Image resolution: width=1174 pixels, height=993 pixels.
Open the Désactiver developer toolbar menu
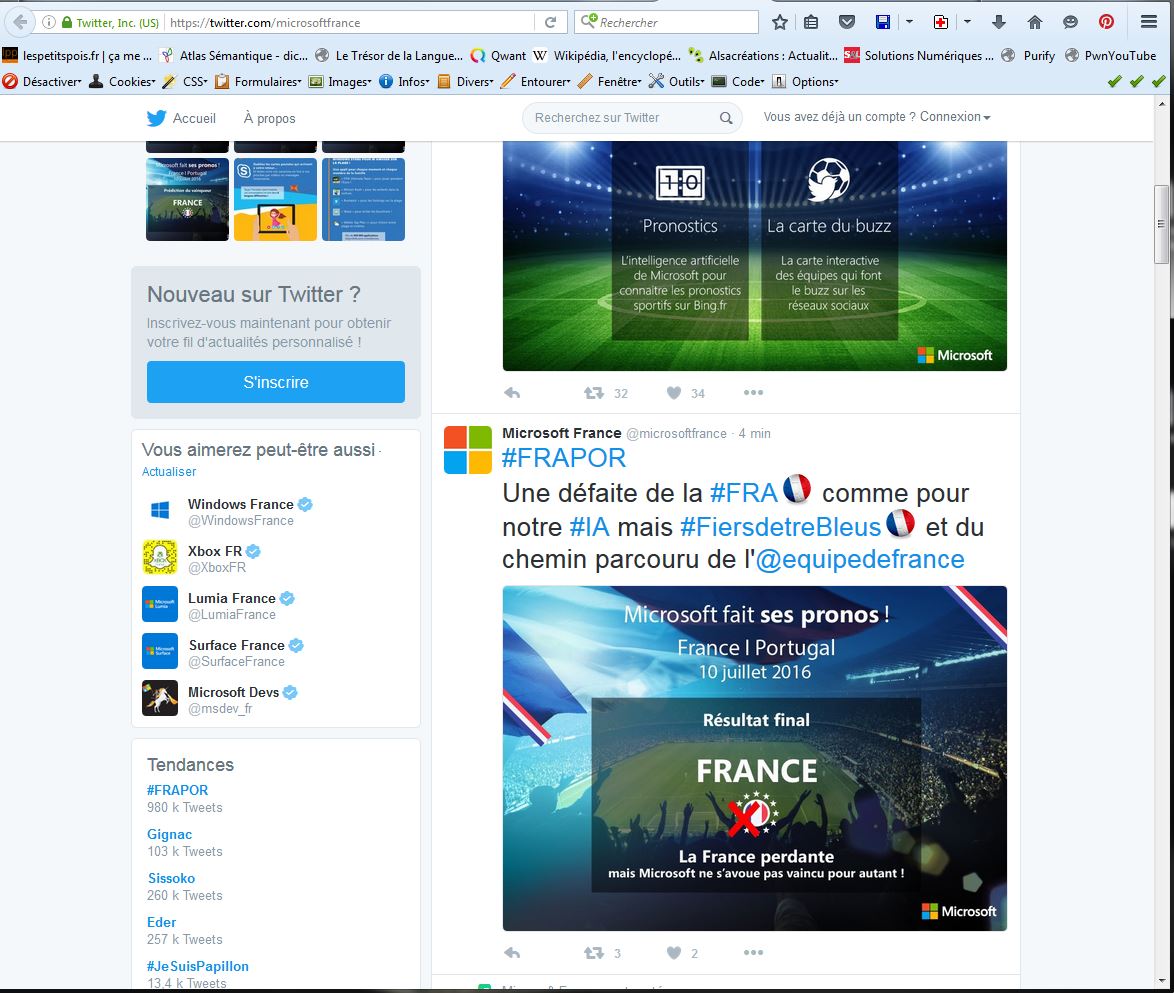42,82
